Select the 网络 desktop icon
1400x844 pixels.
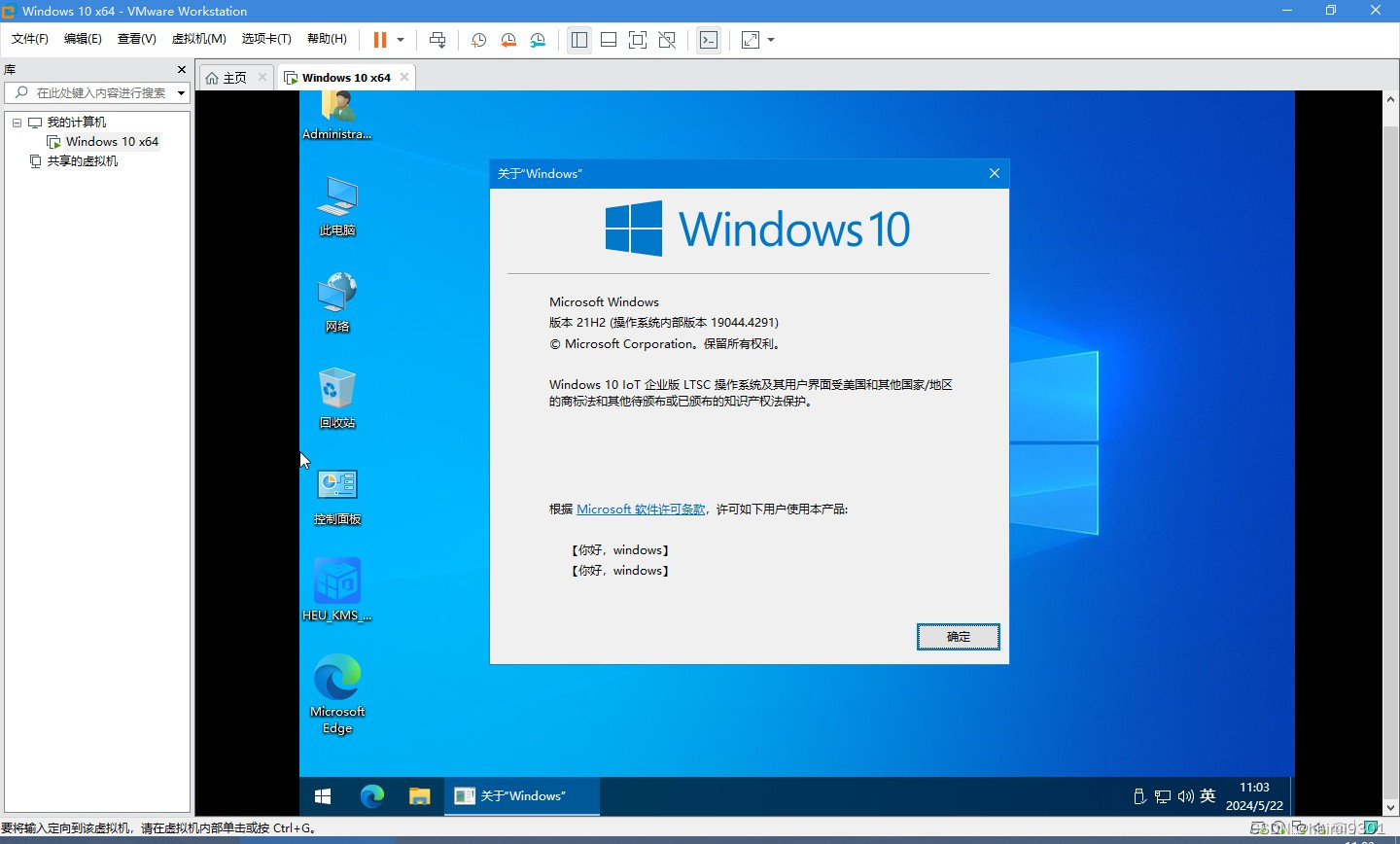337,302
